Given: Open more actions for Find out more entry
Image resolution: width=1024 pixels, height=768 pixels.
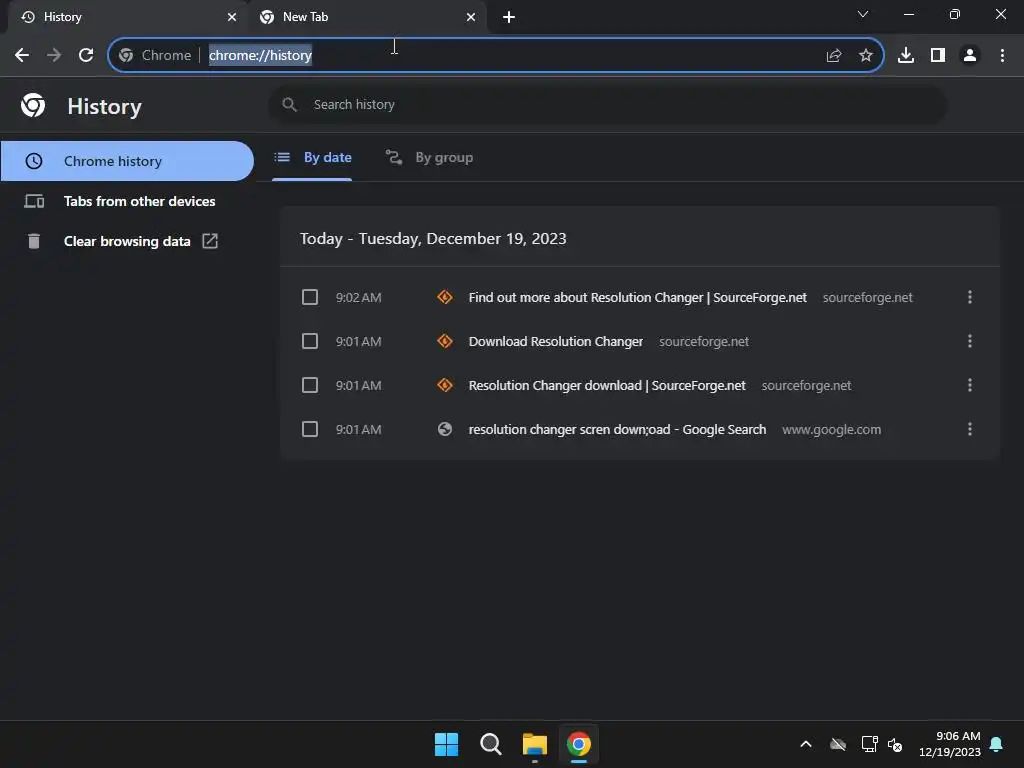Looking at the screenshot, I should 969,297.
